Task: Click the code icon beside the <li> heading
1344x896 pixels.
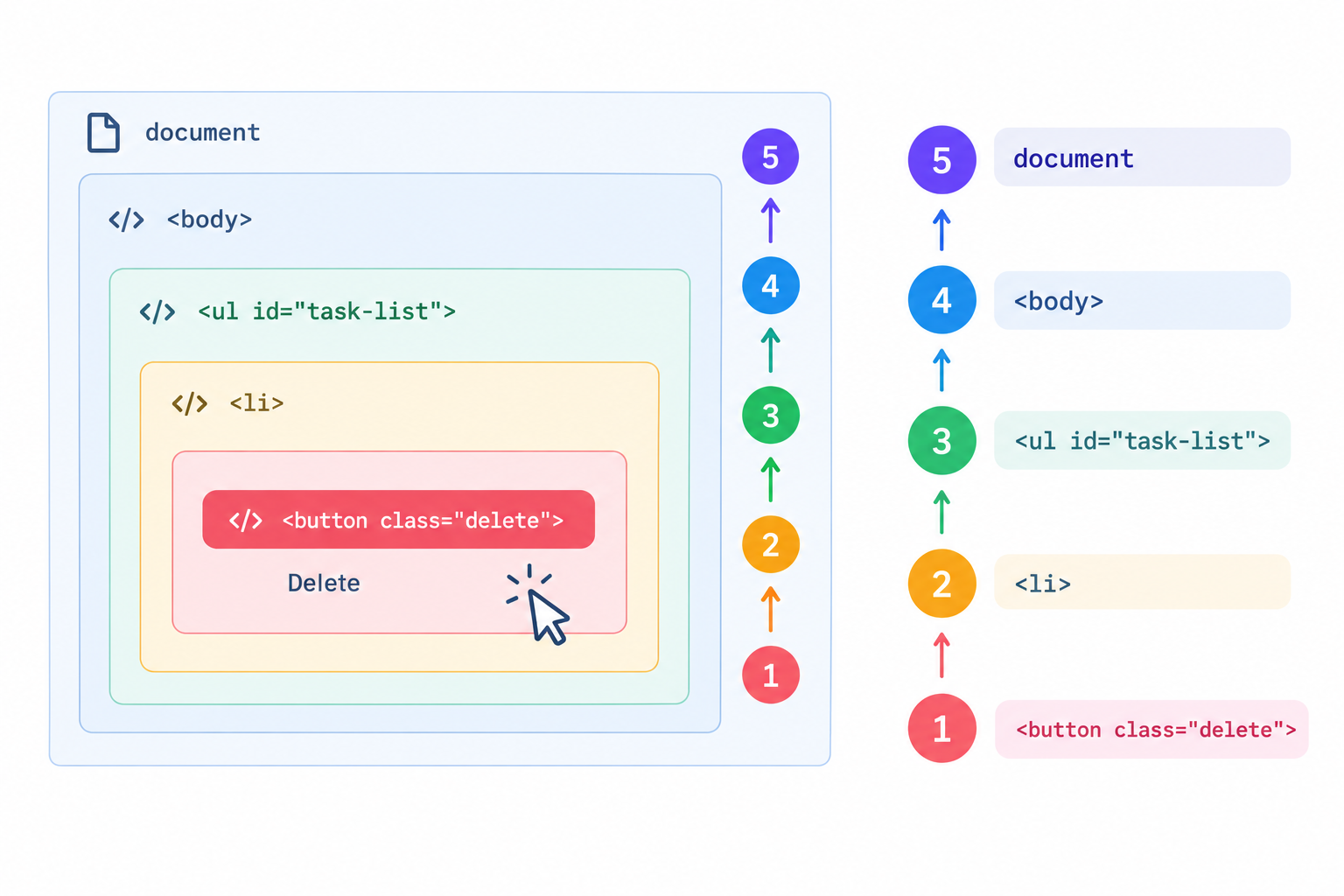Action: pos(189,403)
